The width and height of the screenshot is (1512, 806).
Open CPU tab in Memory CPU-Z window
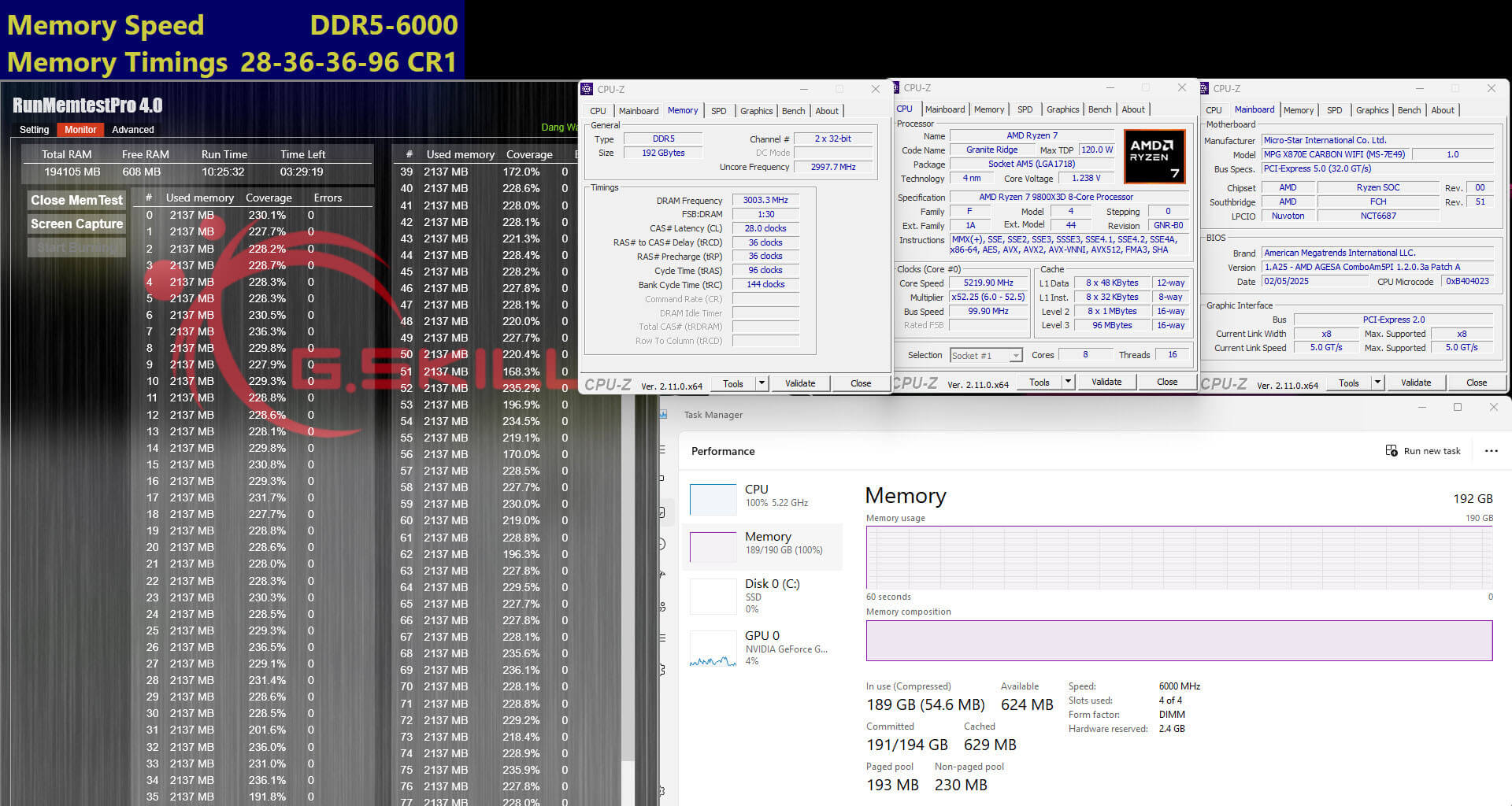point(598,111)
